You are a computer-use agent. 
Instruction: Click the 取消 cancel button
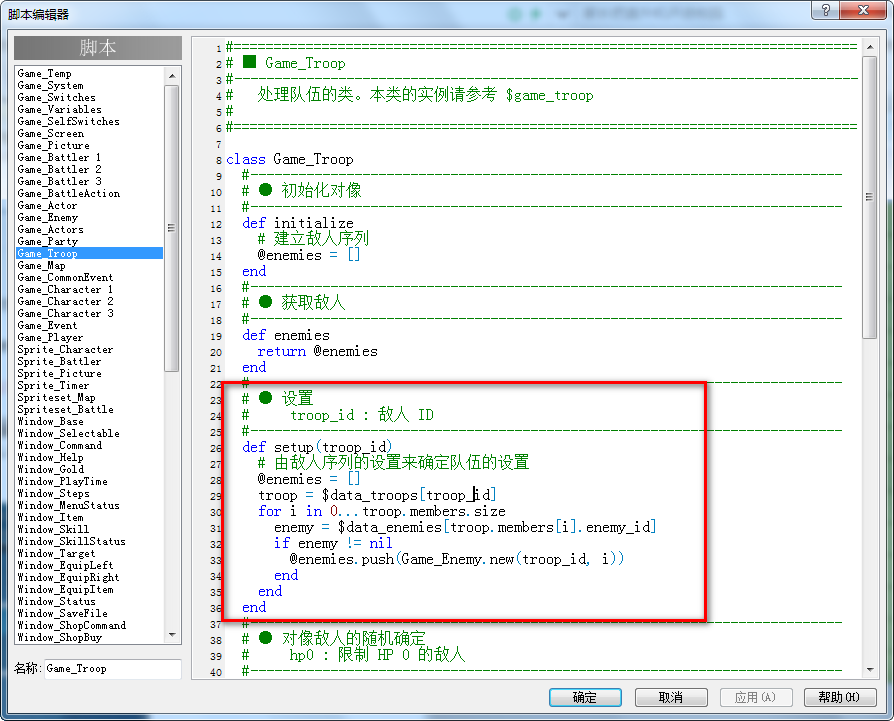tap(671, 697)
